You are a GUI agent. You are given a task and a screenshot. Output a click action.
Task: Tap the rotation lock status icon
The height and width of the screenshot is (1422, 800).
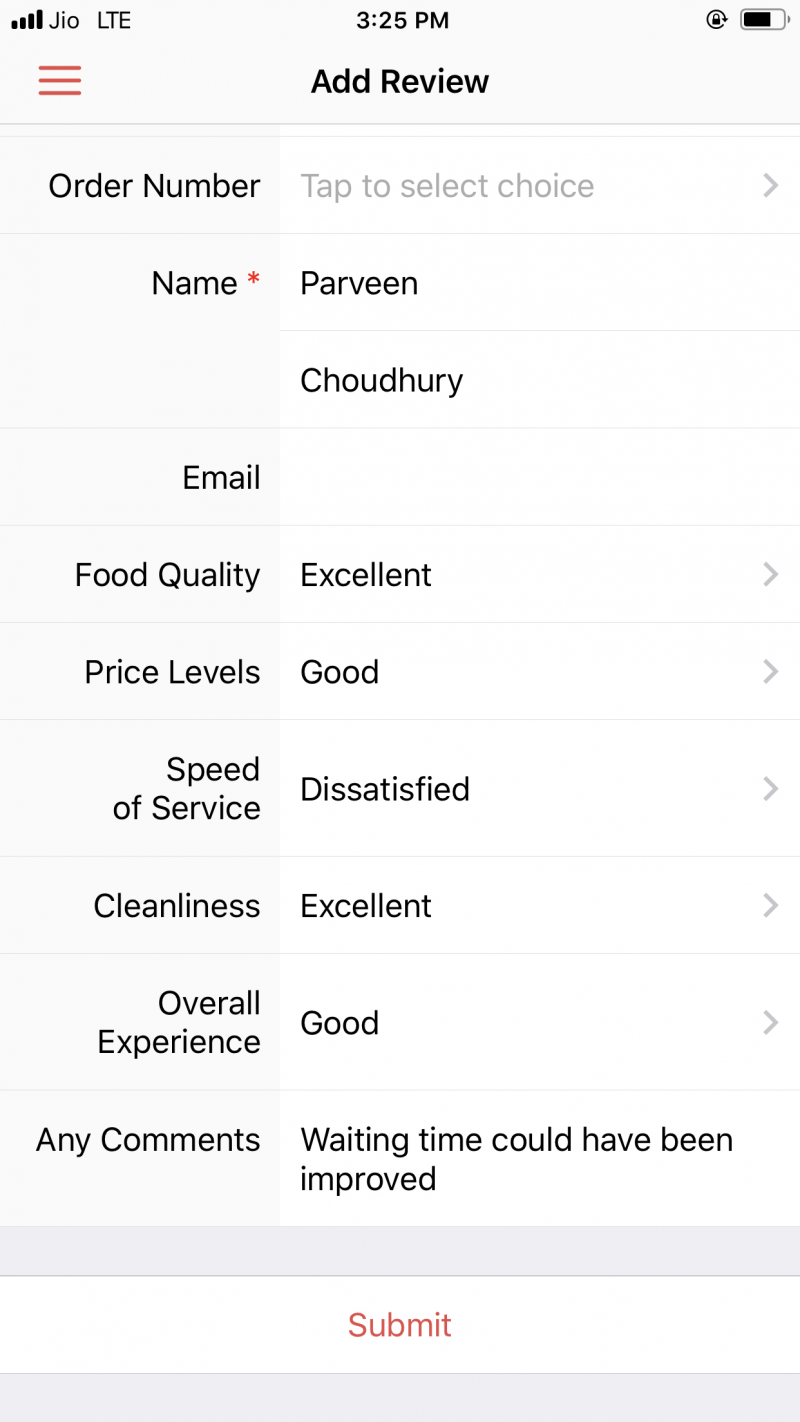pos(716,20)
